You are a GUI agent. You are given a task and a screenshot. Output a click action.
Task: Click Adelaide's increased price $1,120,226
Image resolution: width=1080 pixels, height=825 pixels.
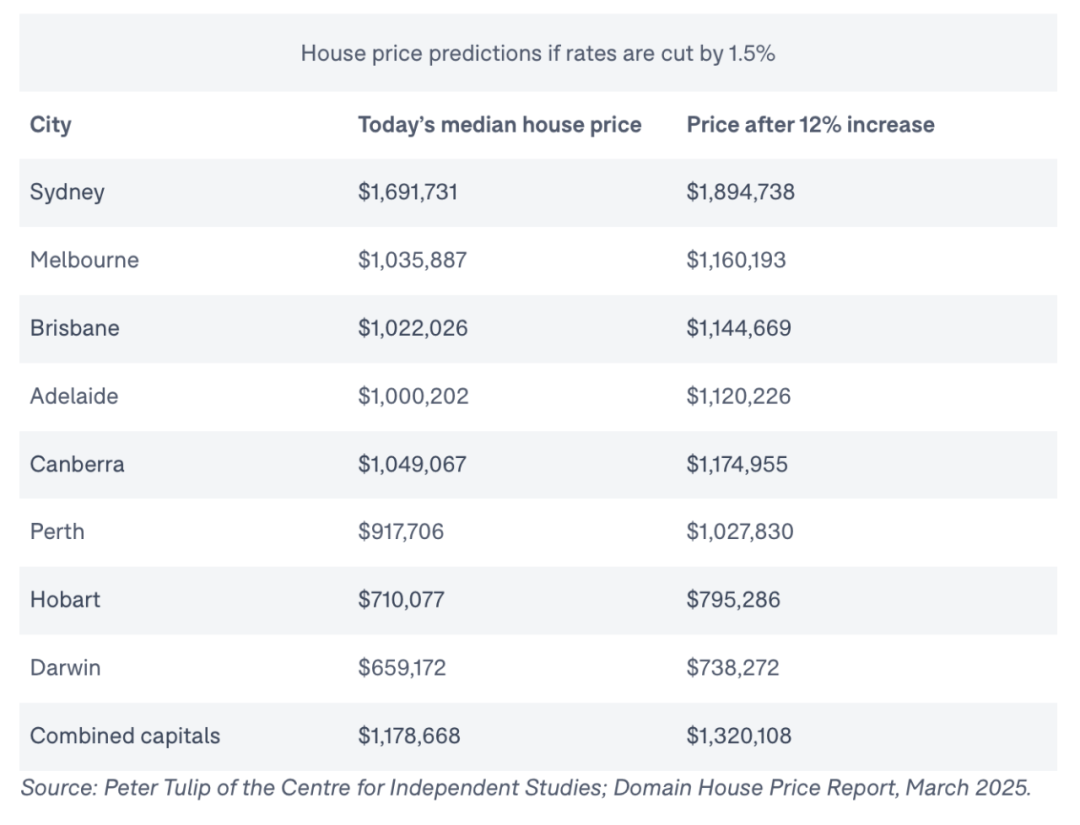click(738, 396)
